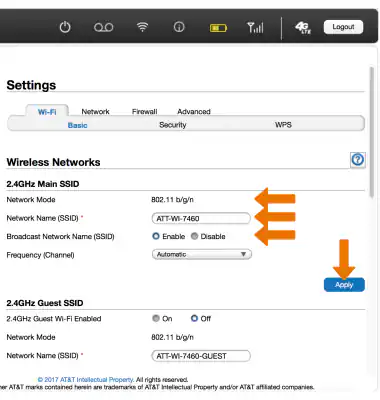Open the WPS sub-tab

pyautogui.click(x=283, y=125)
